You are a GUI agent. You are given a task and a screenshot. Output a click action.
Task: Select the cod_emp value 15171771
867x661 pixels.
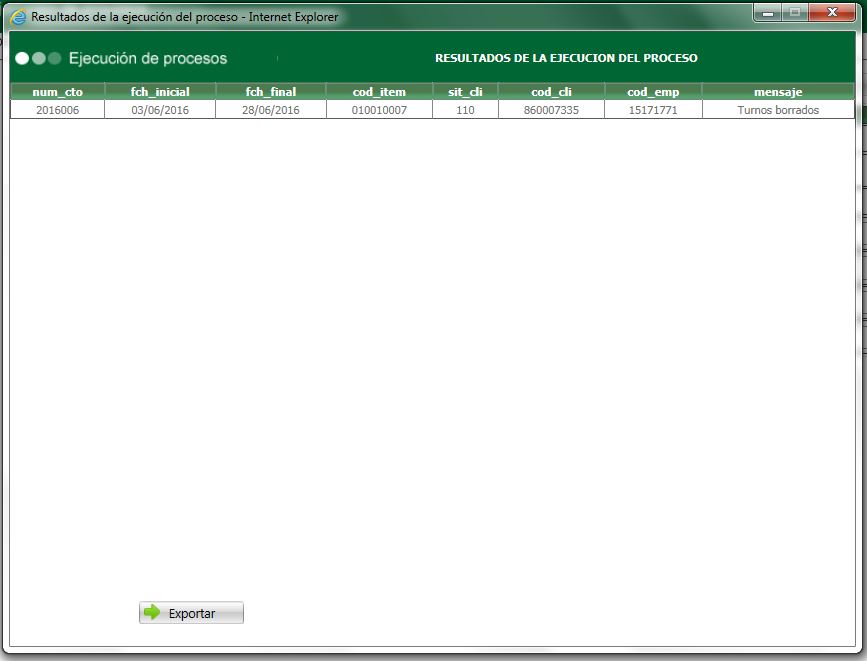click(653, 109)
